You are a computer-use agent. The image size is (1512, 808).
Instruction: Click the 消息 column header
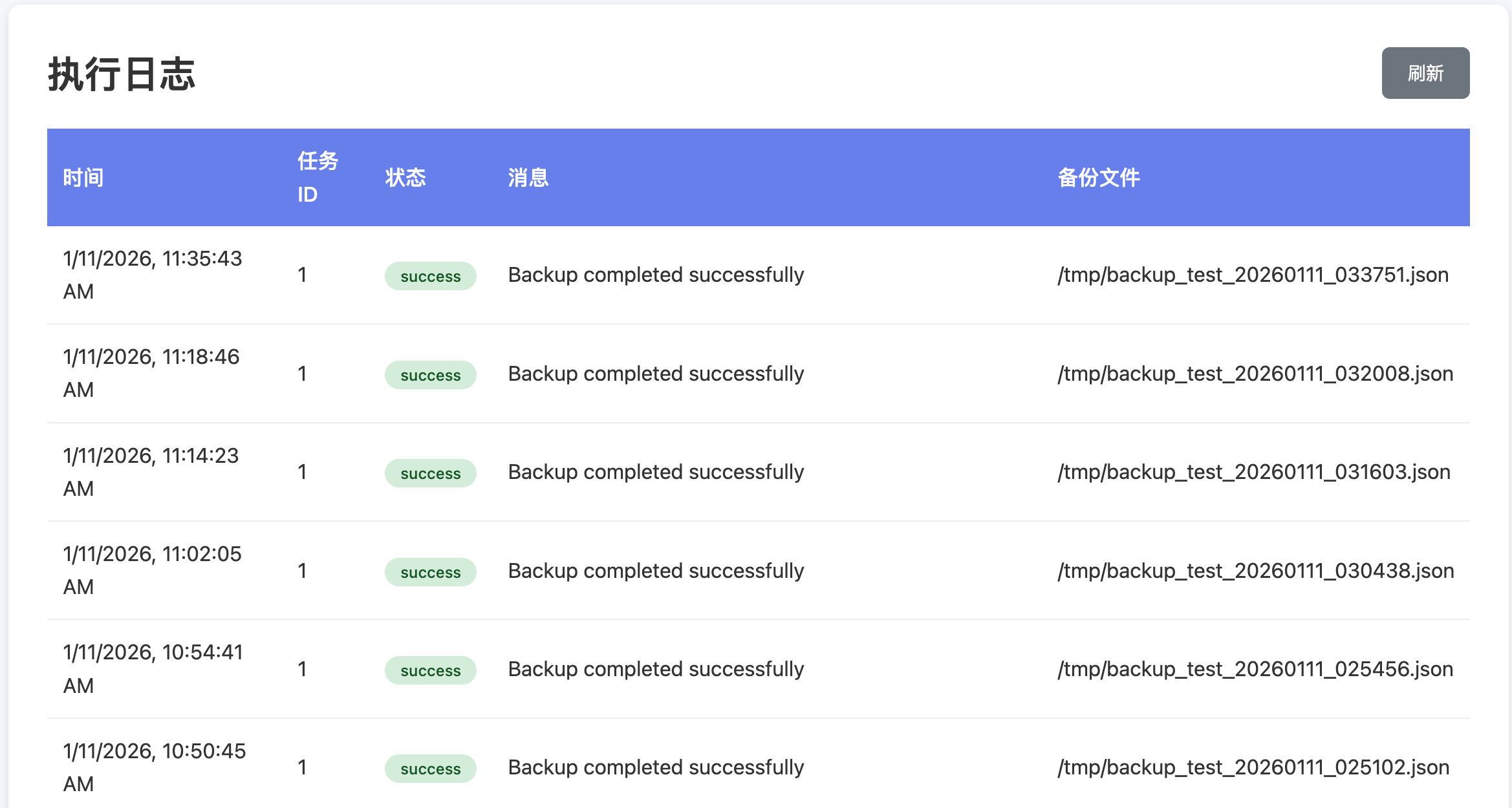tap(528, 178)
